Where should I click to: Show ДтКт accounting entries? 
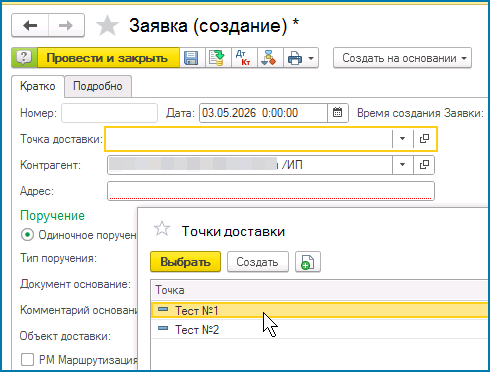244,58
